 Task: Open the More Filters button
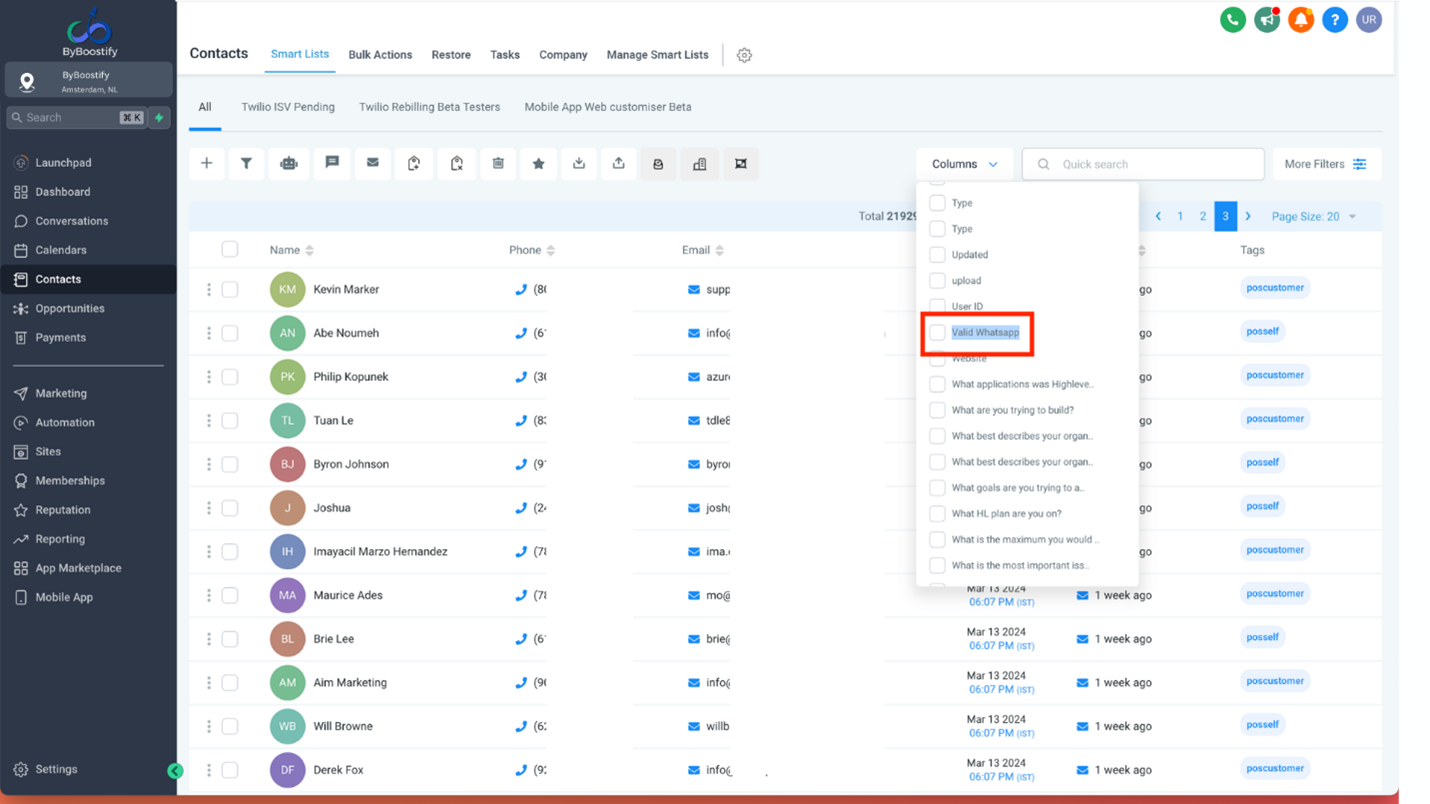pyautogui.click(x=1325, y=165)
